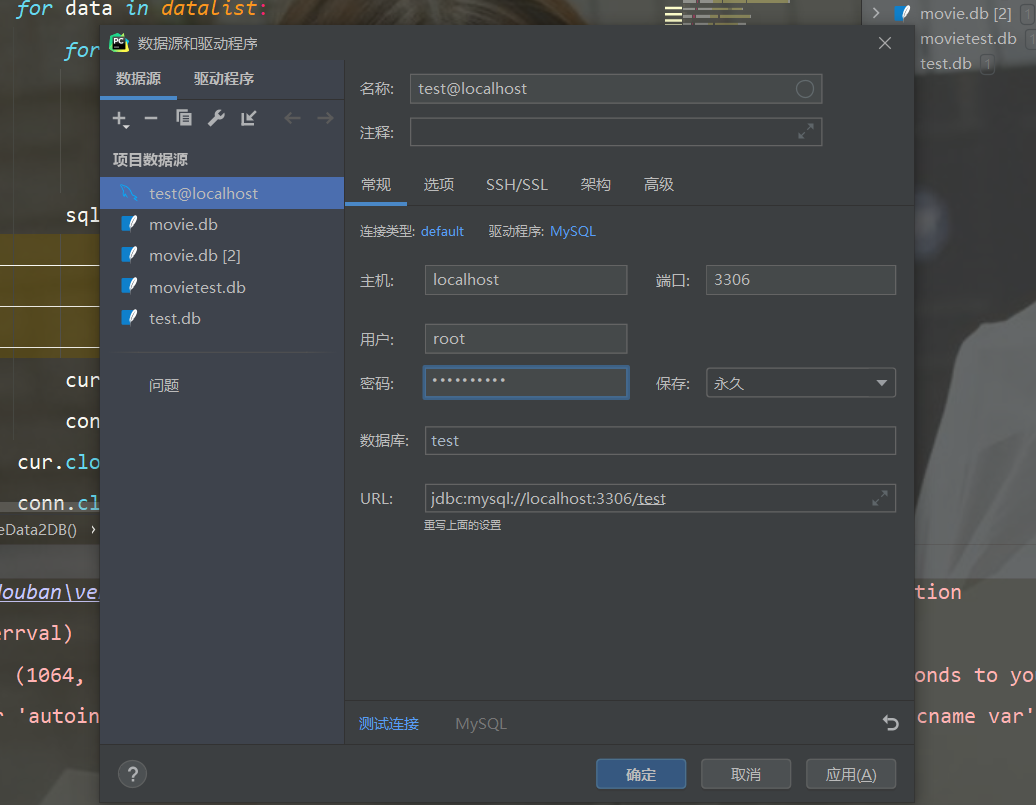Click the 数据库 database field

(660, 441)
